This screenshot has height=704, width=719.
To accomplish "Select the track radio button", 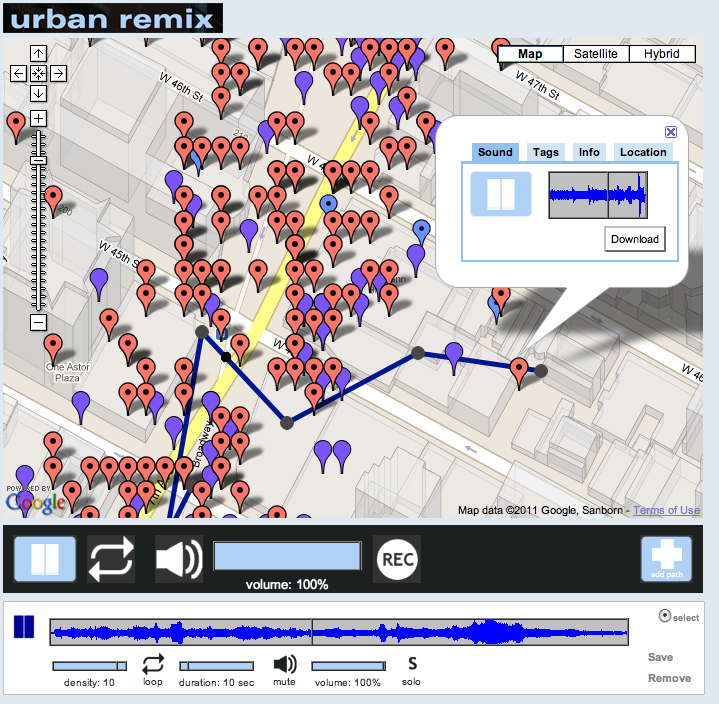I will click(665, 617).
